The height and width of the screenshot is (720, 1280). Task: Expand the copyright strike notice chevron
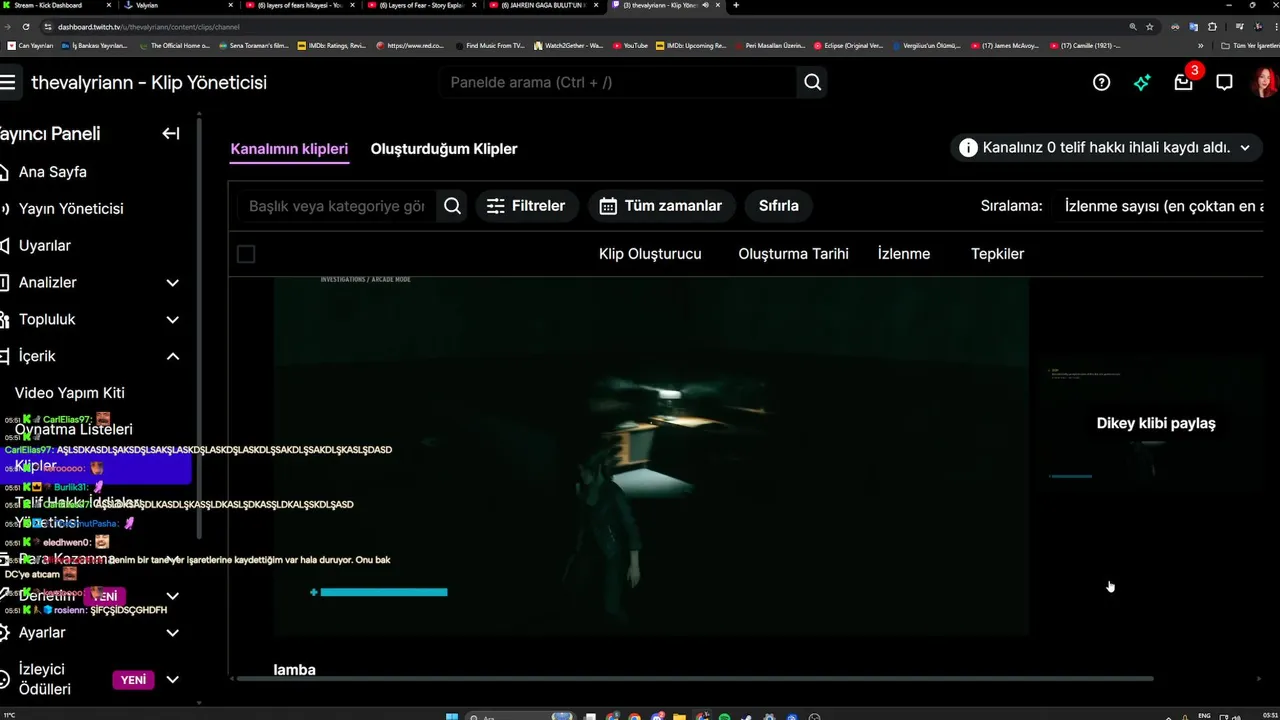point(1245,148)
